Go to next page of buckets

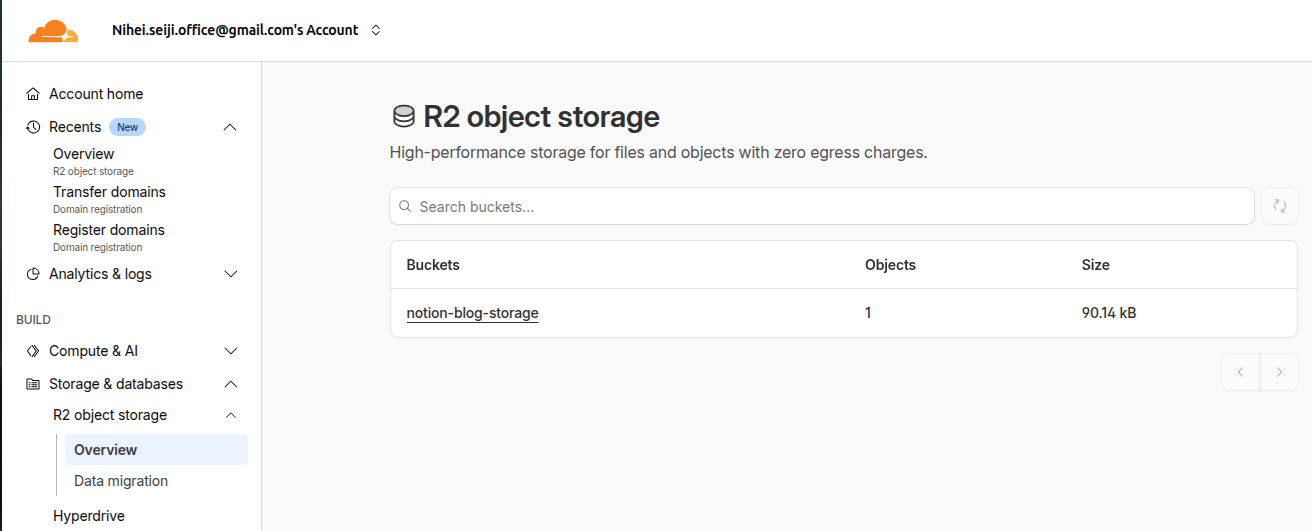click(x=1279, y=372)
